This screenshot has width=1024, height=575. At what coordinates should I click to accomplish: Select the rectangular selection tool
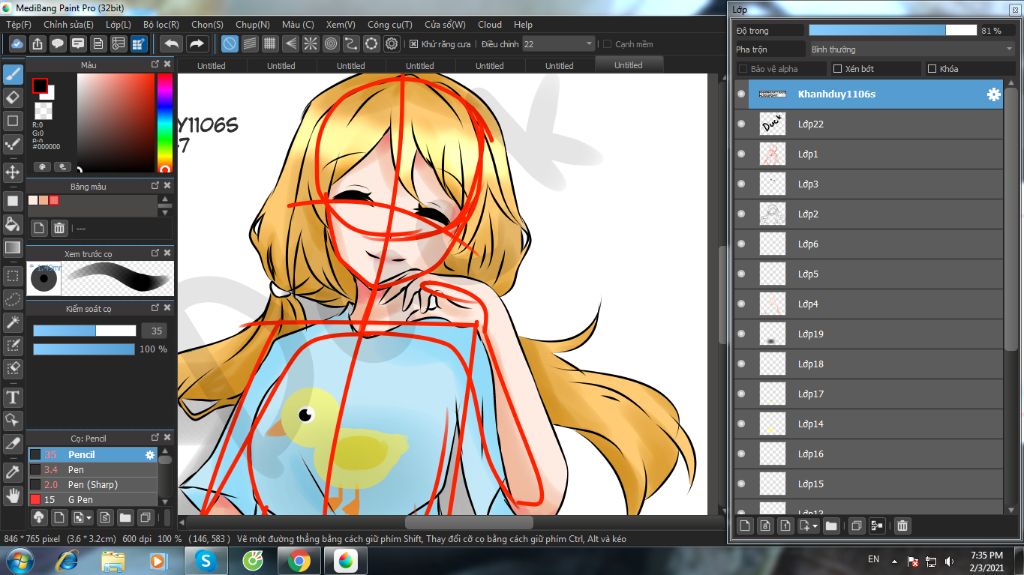coord(12,276)
